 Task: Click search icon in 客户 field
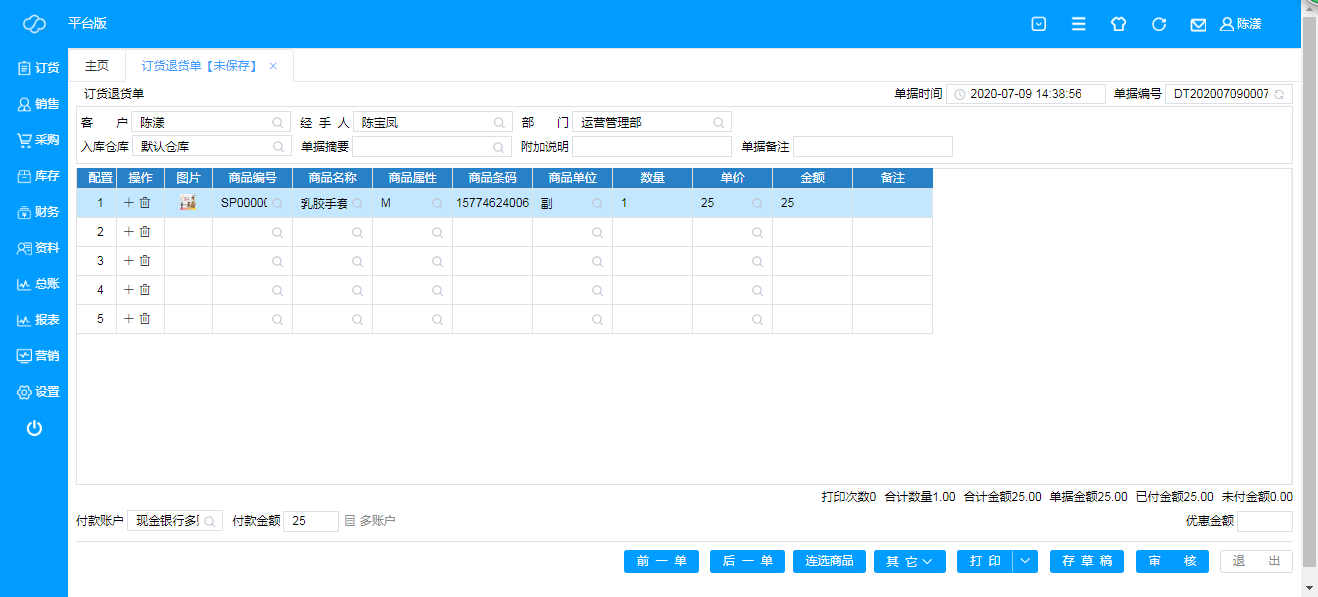tap(278, 122)
